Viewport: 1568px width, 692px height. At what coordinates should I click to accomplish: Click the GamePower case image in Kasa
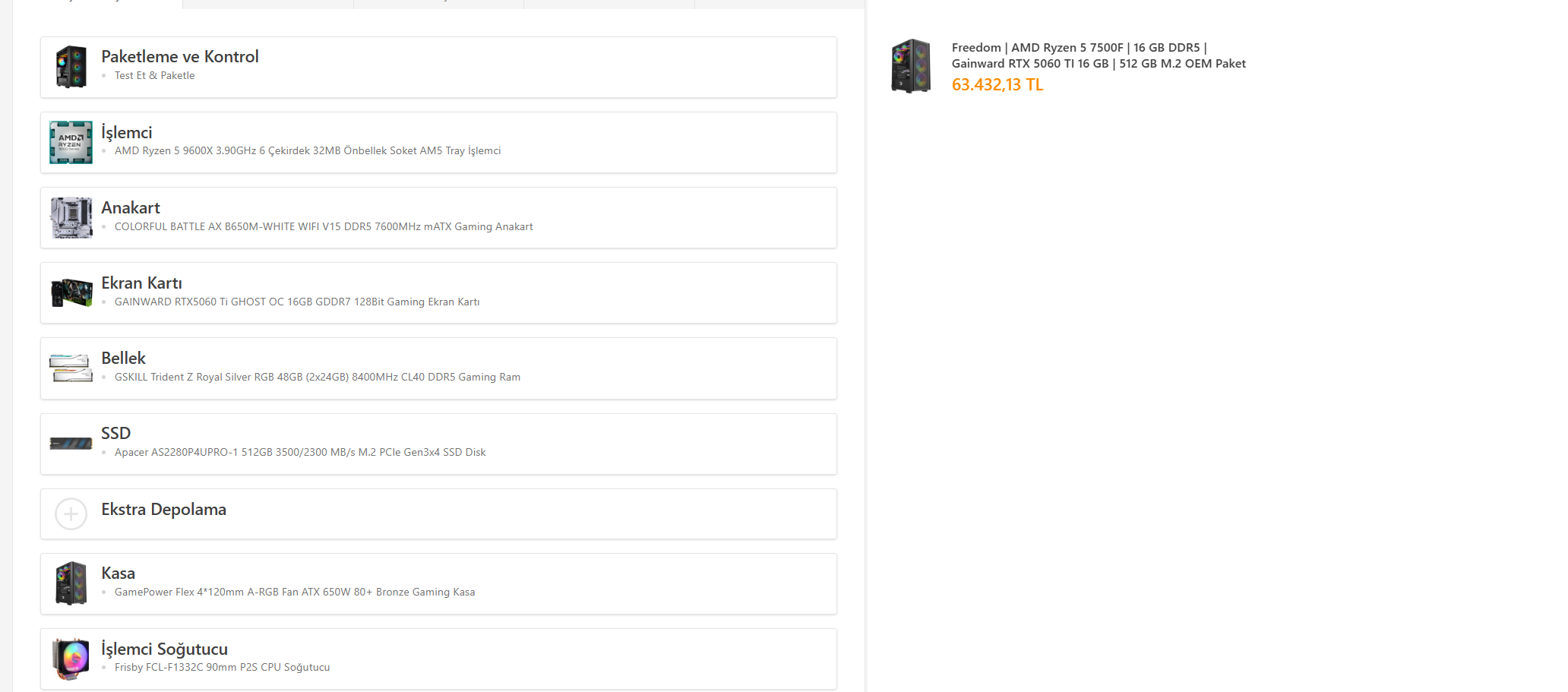point(71,583)
